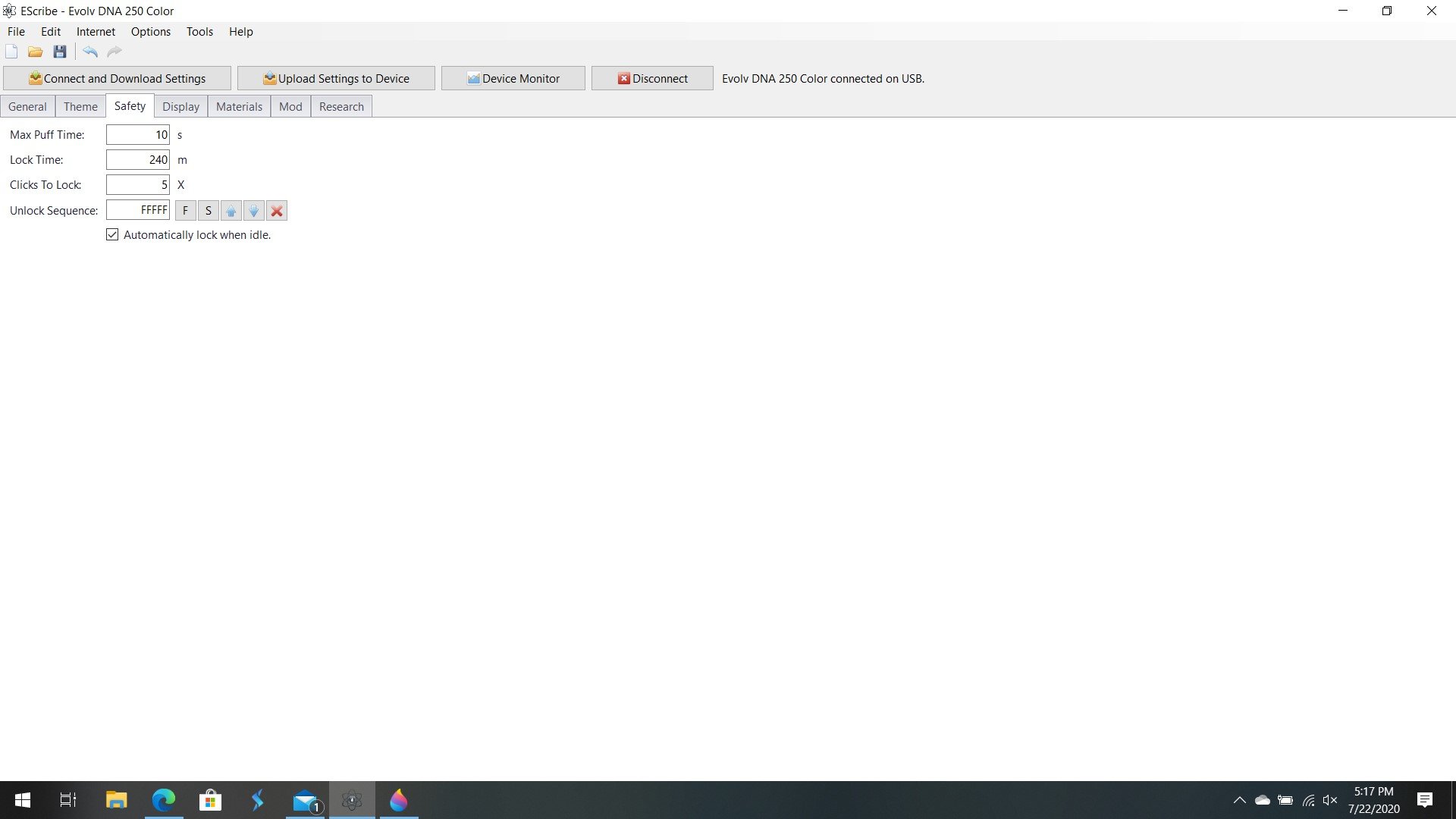
Task: Add F press to unlock sequence
Action: point(185,211)
